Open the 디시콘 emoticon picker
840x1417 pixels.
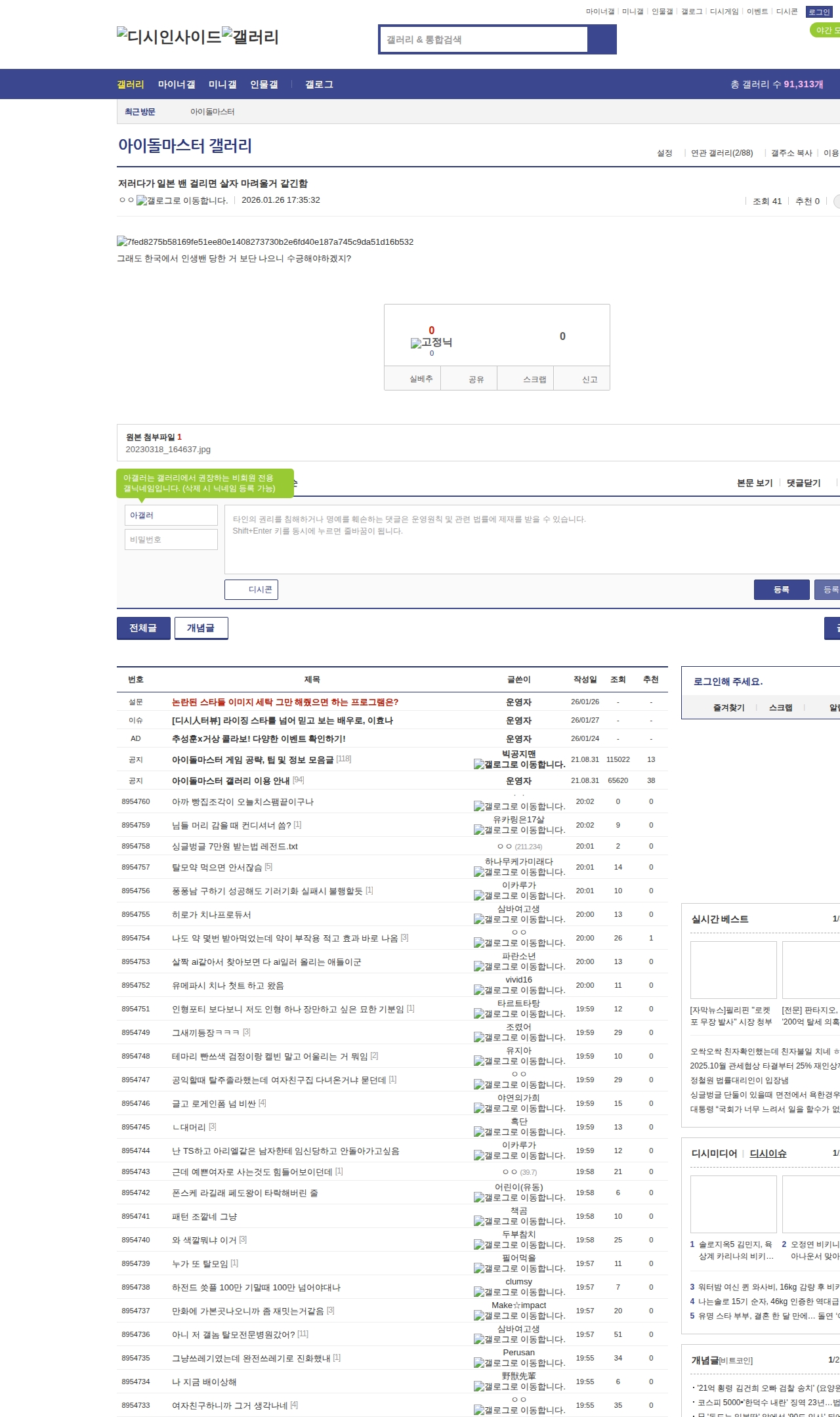coord(251,589)
